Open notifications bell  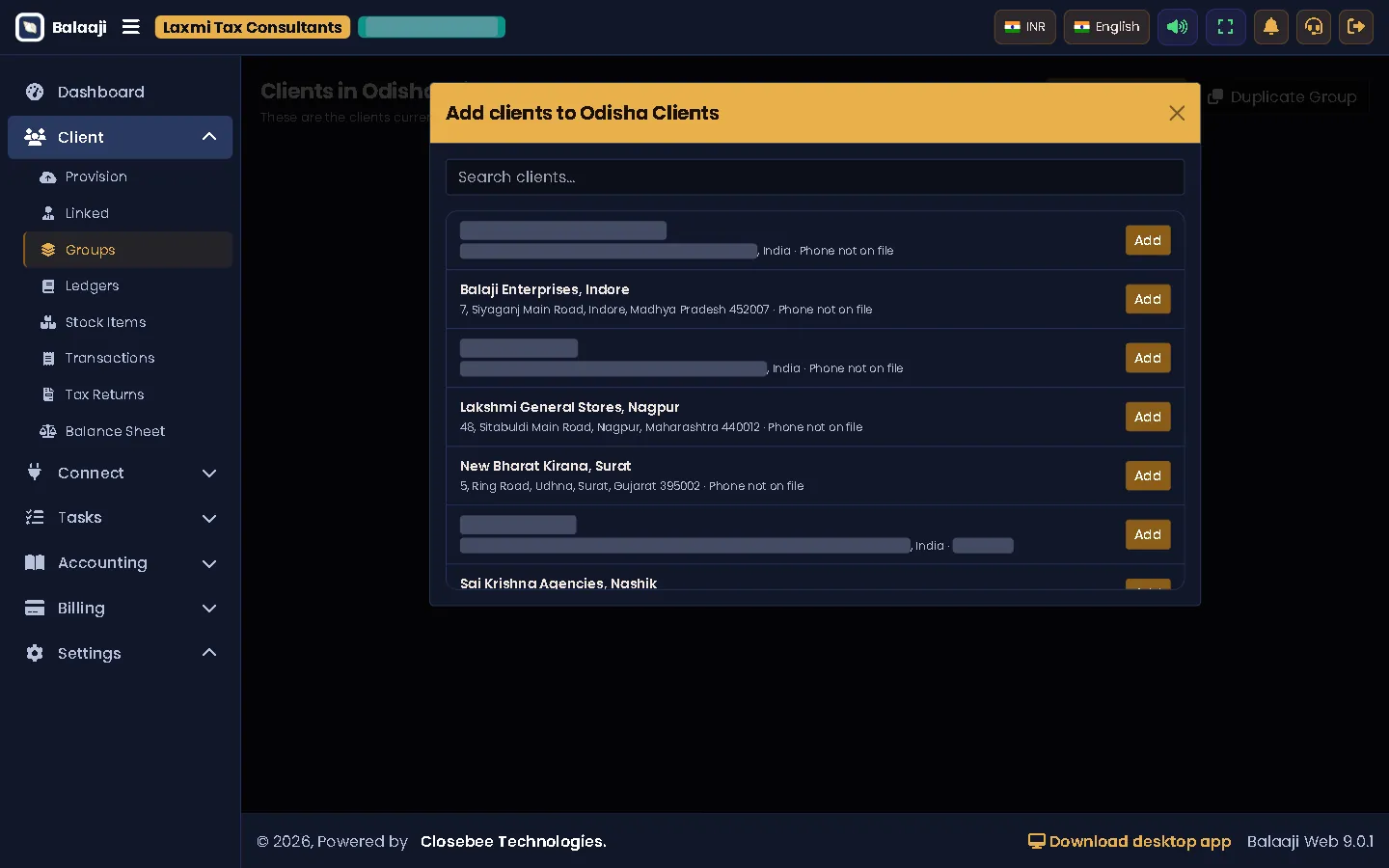coord(1271,27)
